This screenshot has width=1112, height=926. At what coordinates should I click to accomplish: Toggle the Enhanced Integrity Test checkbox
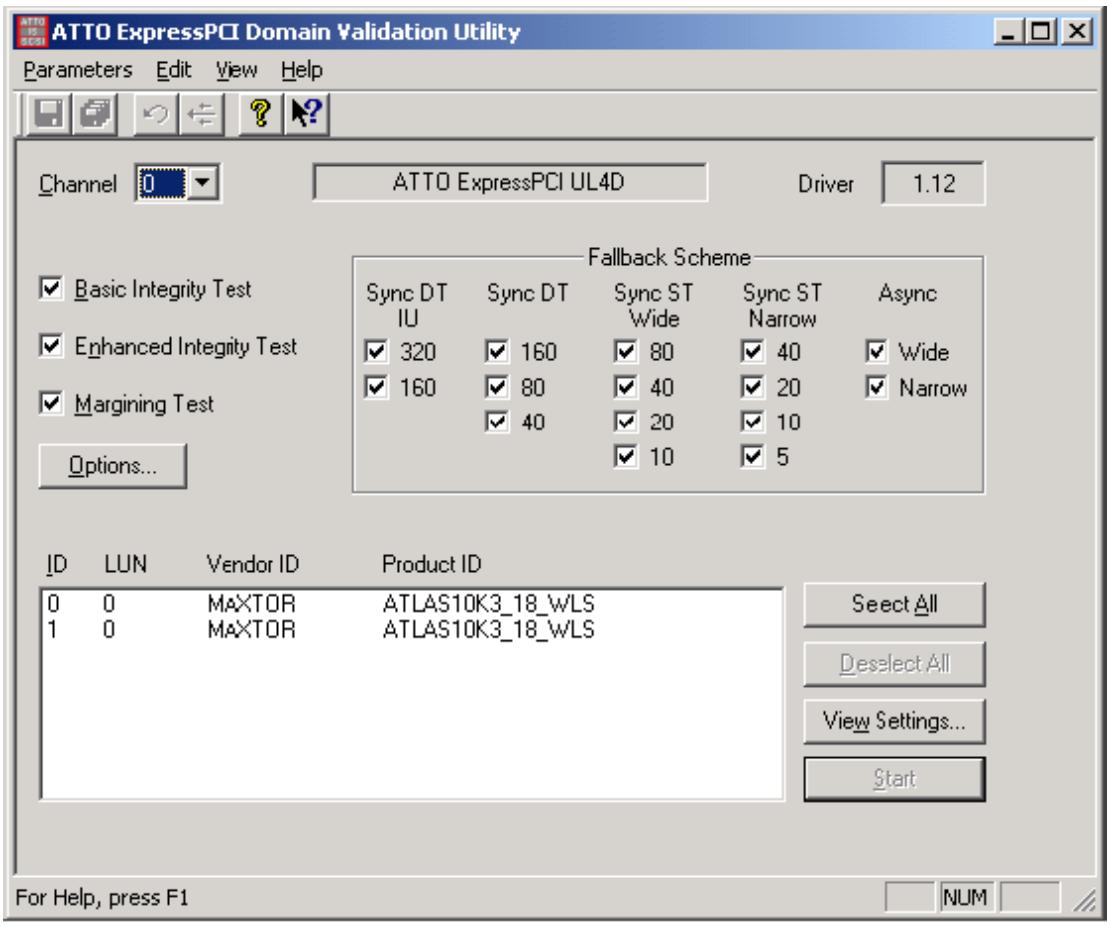point(50,346)
